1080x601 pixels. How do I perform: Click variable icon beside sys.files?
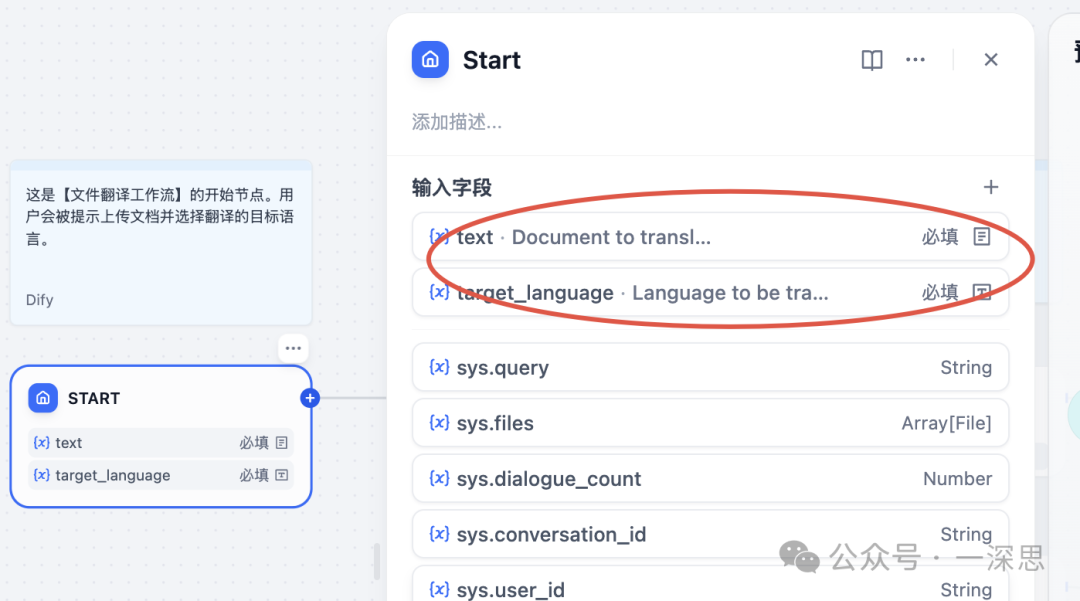coord(439,423)
